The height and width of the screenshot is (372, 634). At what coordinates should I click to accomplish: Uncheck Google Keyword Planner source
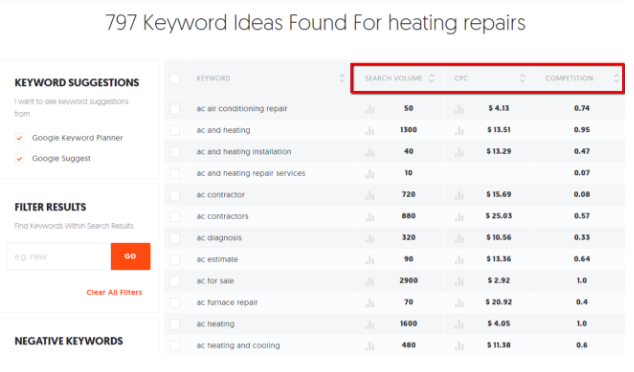coord(19,138)
